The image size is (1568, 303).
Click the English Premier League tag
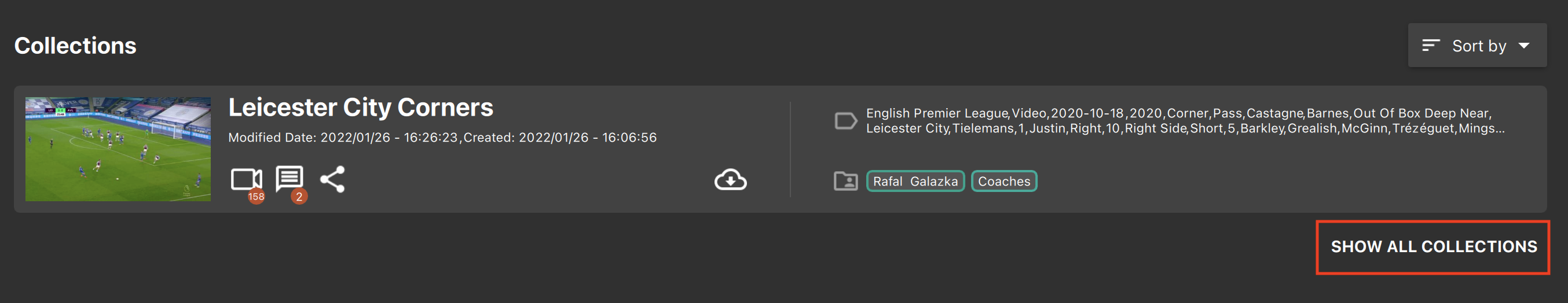(x=936, y=113)
